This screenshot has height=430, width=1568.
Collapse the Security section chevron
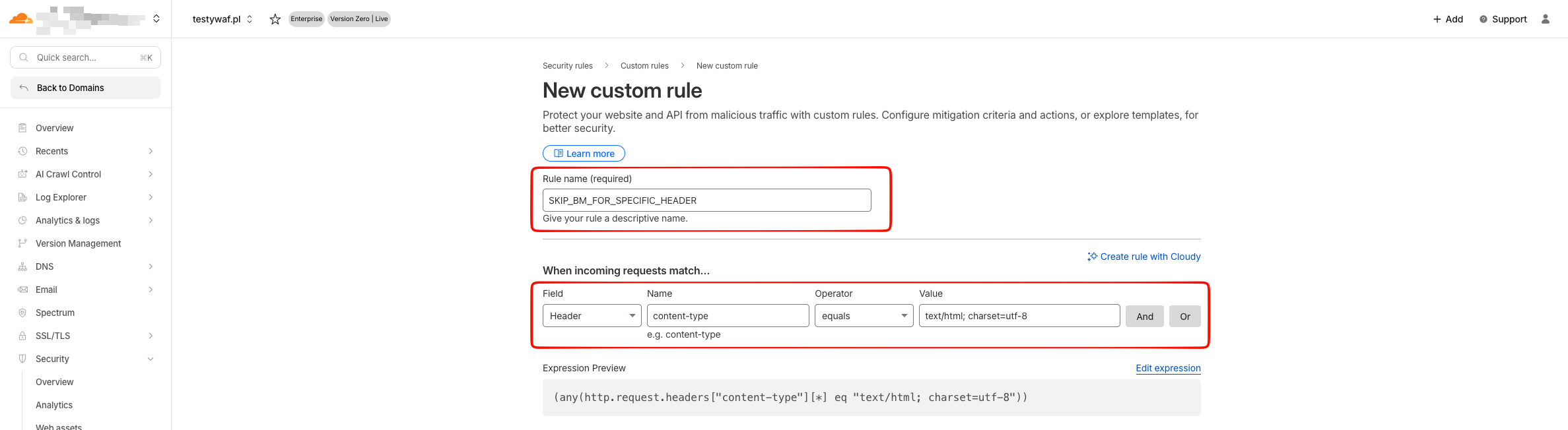151,359
